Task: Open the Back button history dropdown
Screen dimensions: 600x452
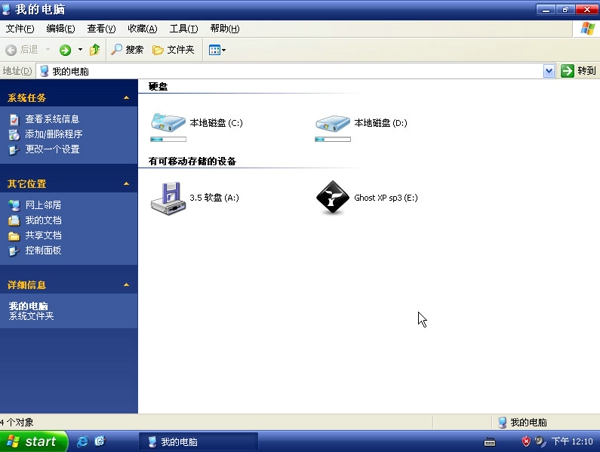Action: click(48, 49)
